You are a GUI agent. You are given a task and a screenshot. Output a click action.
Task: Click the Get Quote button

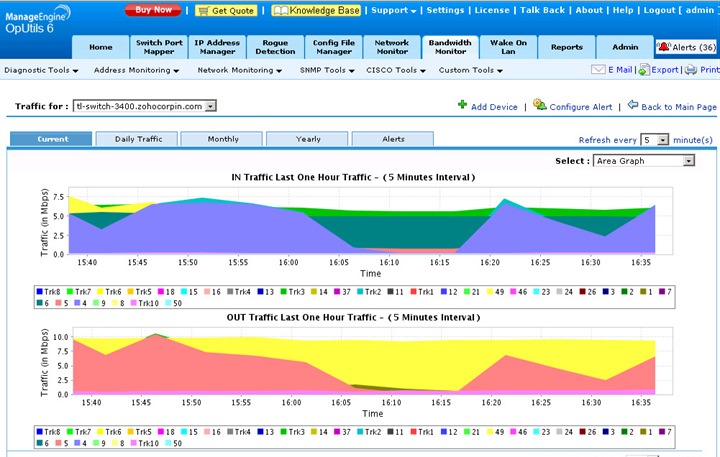click(x=226, y=10)
